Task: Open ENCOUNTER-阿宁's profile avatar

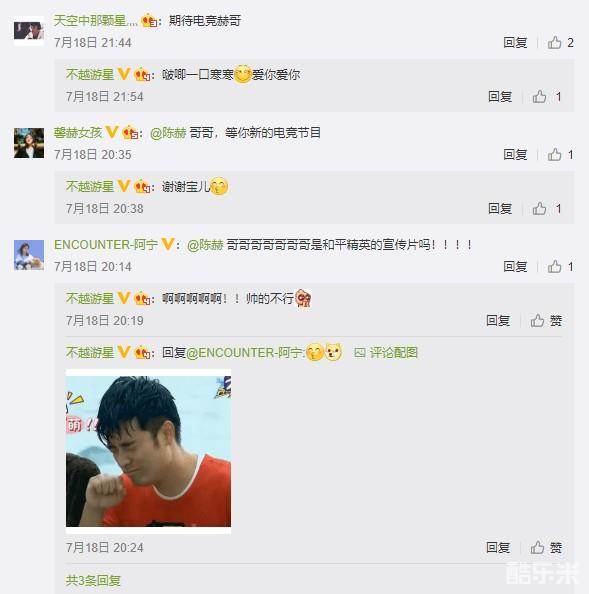Action: 29,255
